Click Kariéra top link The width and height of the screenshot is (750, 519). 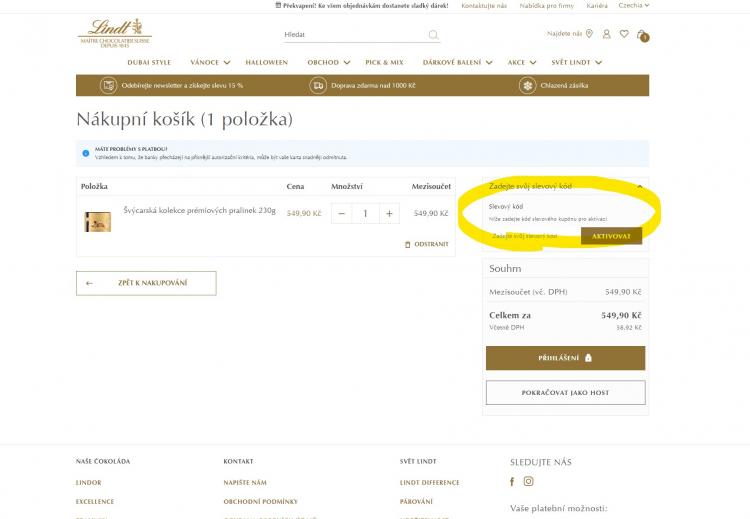tap(596, 6)
